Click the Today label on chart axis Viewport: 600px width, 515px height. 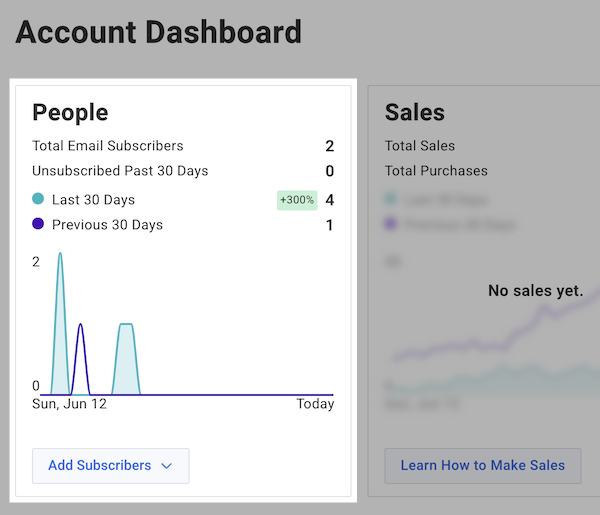pyautogui.click(x=315, y=405)
